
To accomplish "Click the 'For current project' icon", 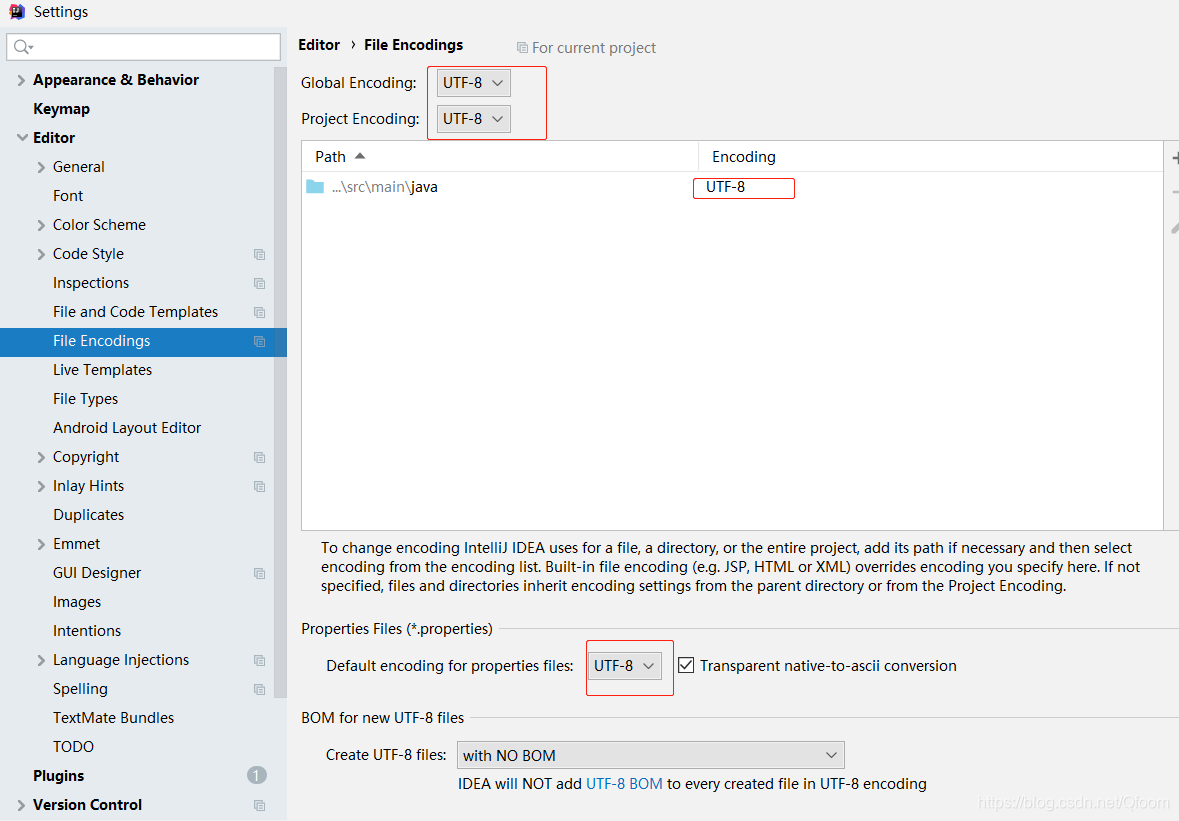I will [x=522, y=47].
